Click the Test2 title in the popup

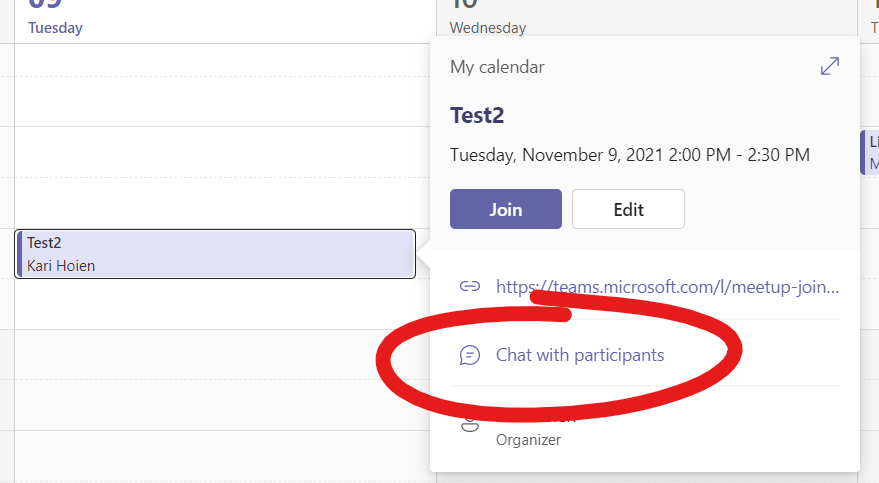[x=477, y=114]
